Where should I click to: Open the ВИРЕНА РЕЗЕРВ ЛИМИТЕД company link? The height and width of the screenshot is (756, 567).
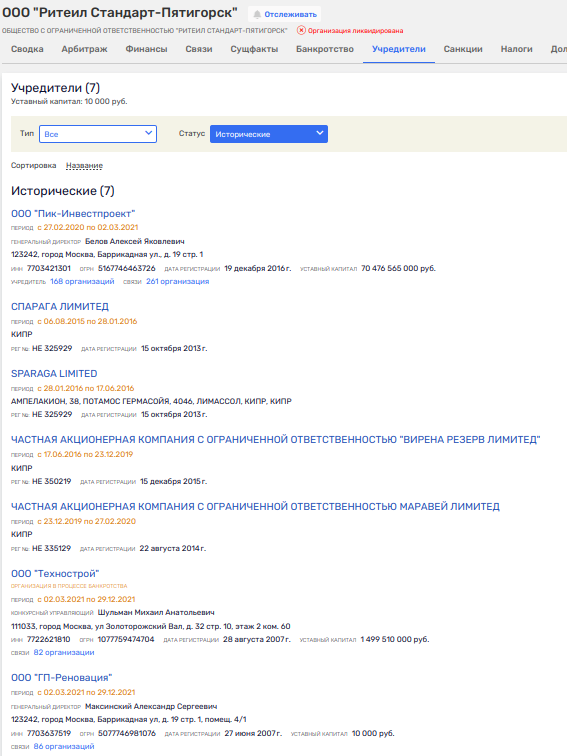pos(275,440)
